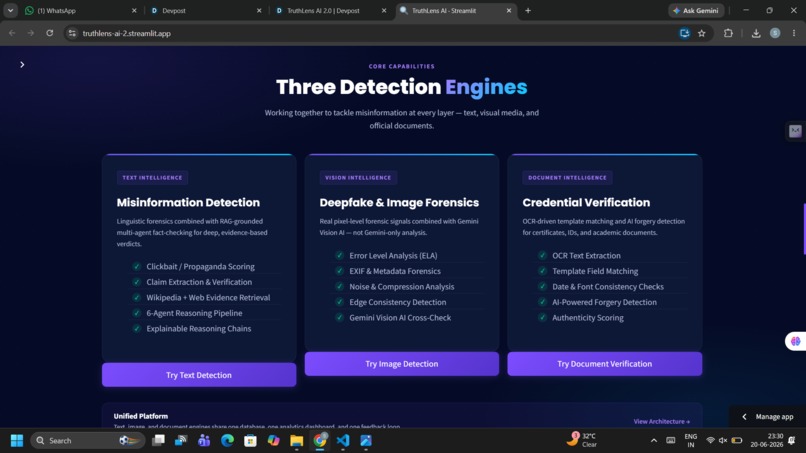Open Copilot from taskbar
This screenshot has width=806, height=453.
click(x=273, y=440)
